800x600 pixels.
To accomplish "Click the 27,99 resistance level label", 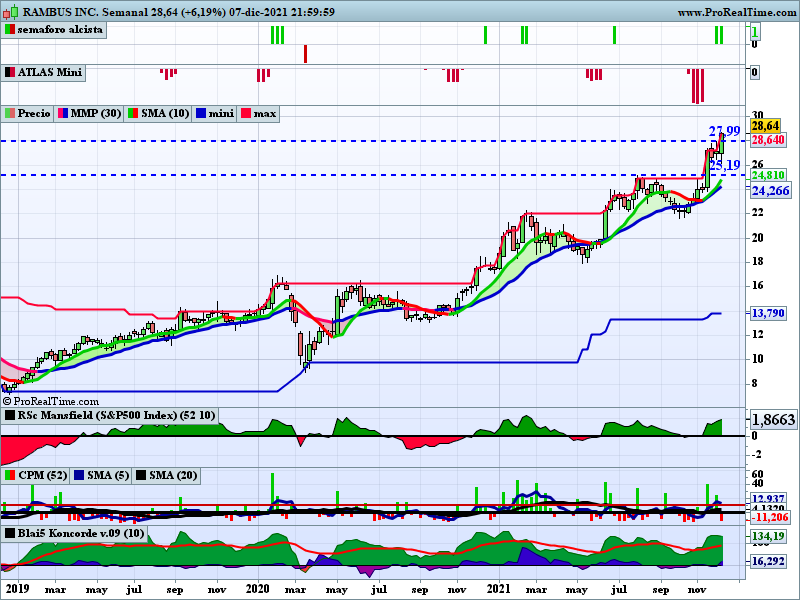I will [724, 132].
